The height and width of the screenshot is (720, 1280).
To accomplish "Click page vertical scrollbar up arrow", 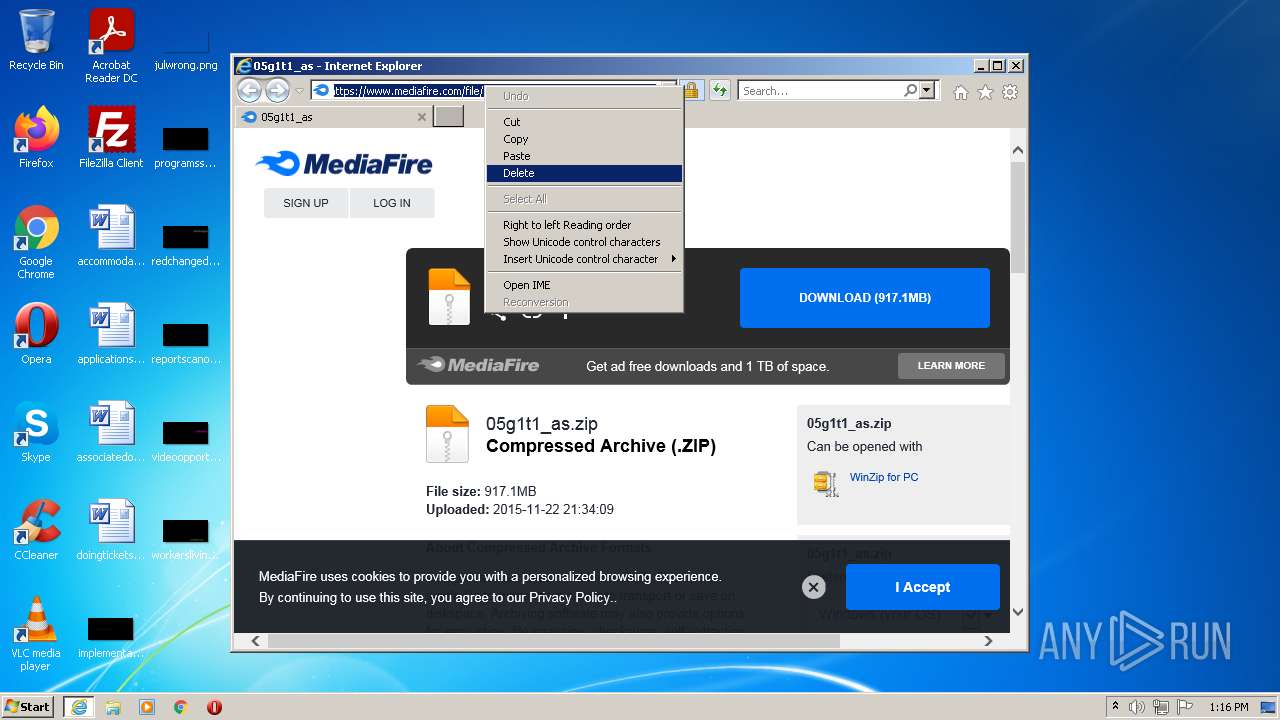I will (1018, 151).
